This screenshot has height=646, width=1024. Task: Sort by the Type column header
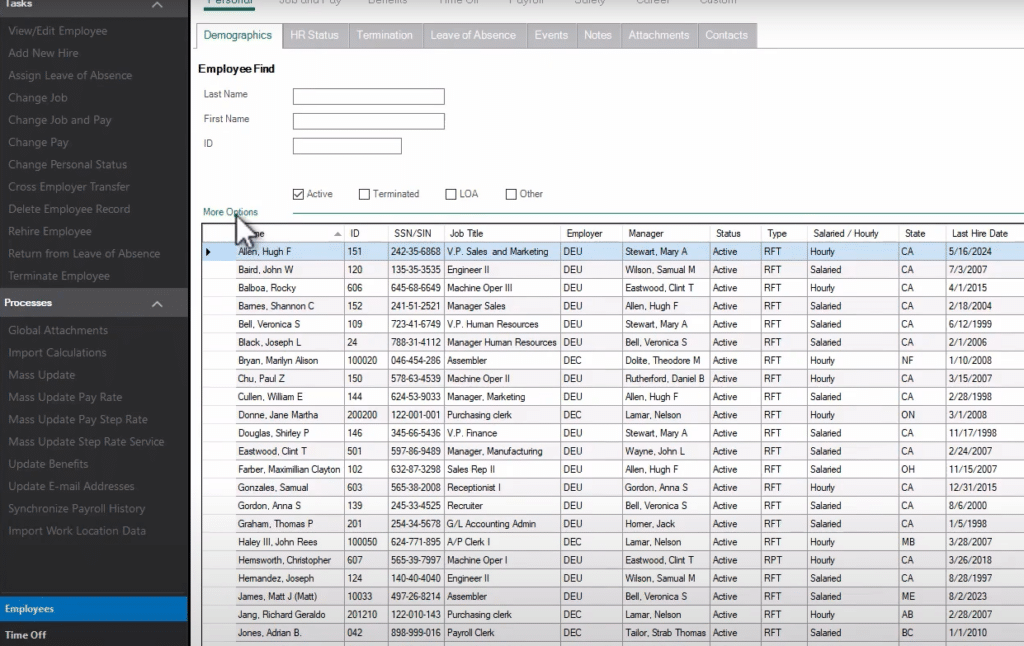point(784,233)
